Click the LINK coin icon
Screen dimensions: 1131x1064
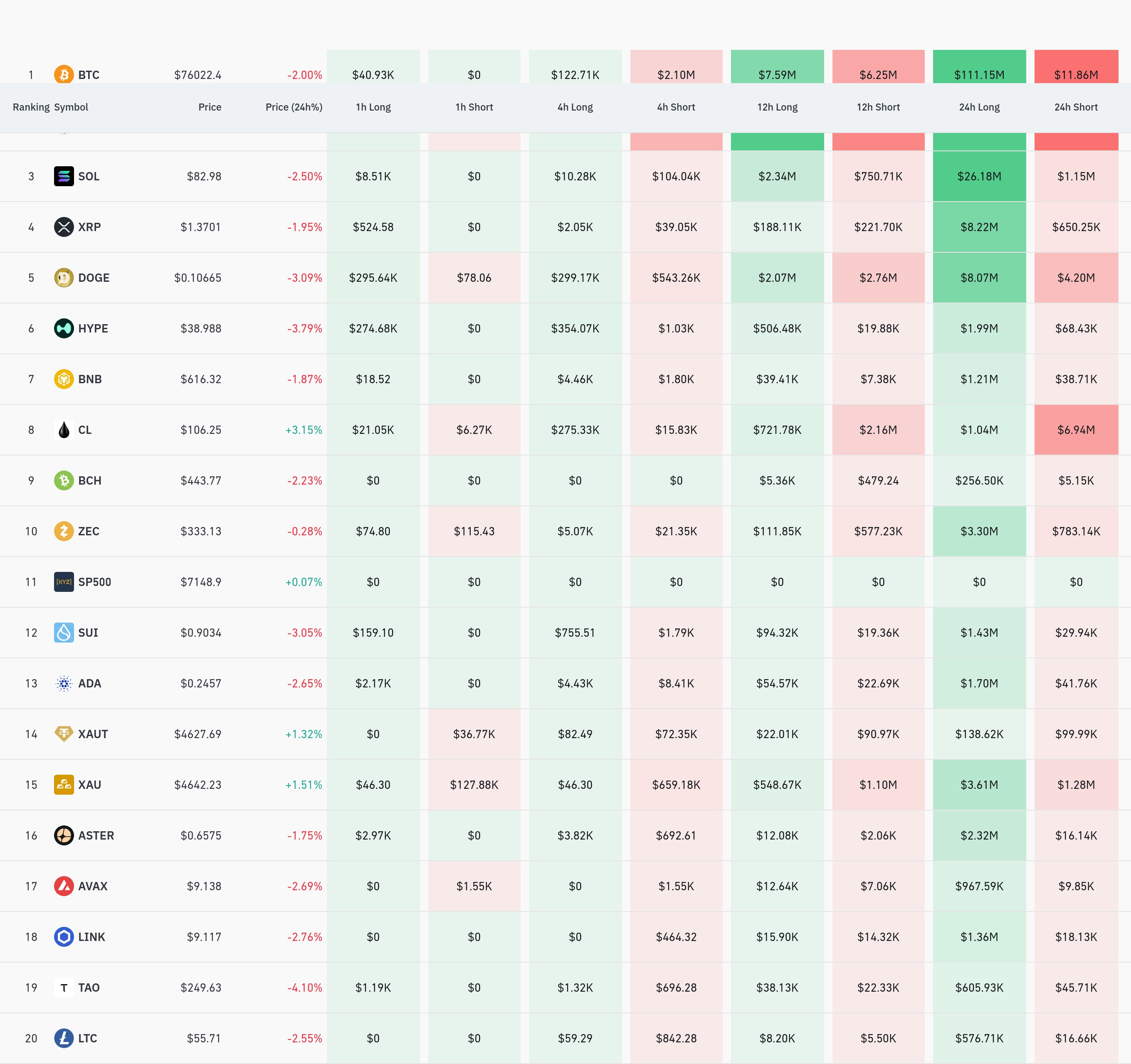[x=64, y=937]
